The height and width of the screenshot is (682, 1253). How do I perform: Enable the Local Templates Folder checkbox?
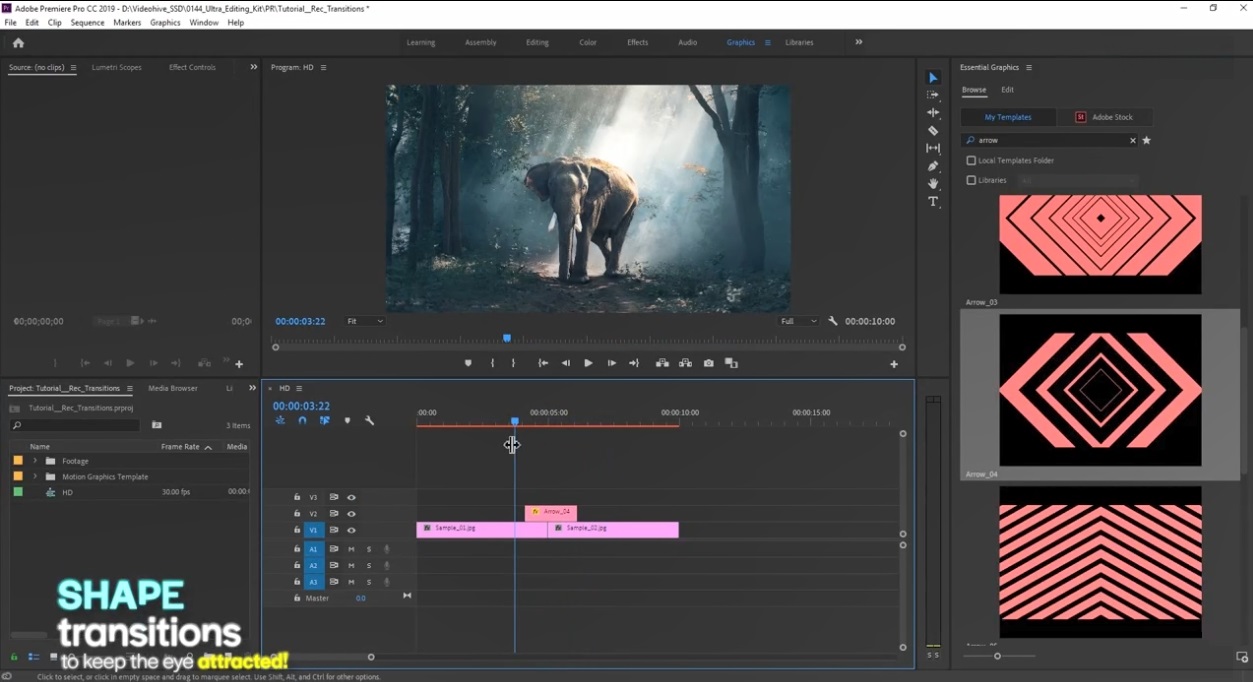[x=971, y=160]
